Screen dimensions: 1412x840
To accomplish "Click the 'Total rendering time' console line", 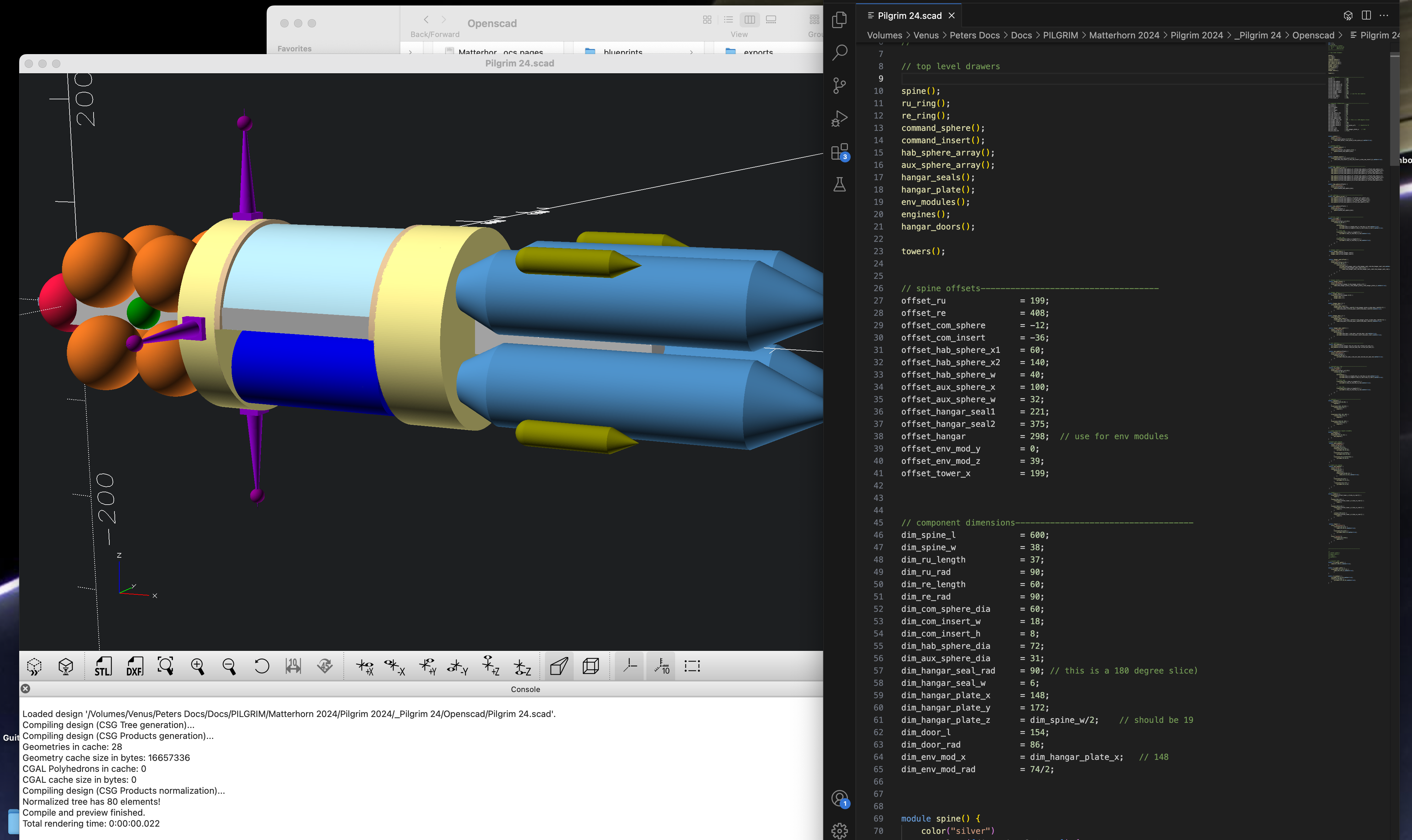I will click(91, 824).
